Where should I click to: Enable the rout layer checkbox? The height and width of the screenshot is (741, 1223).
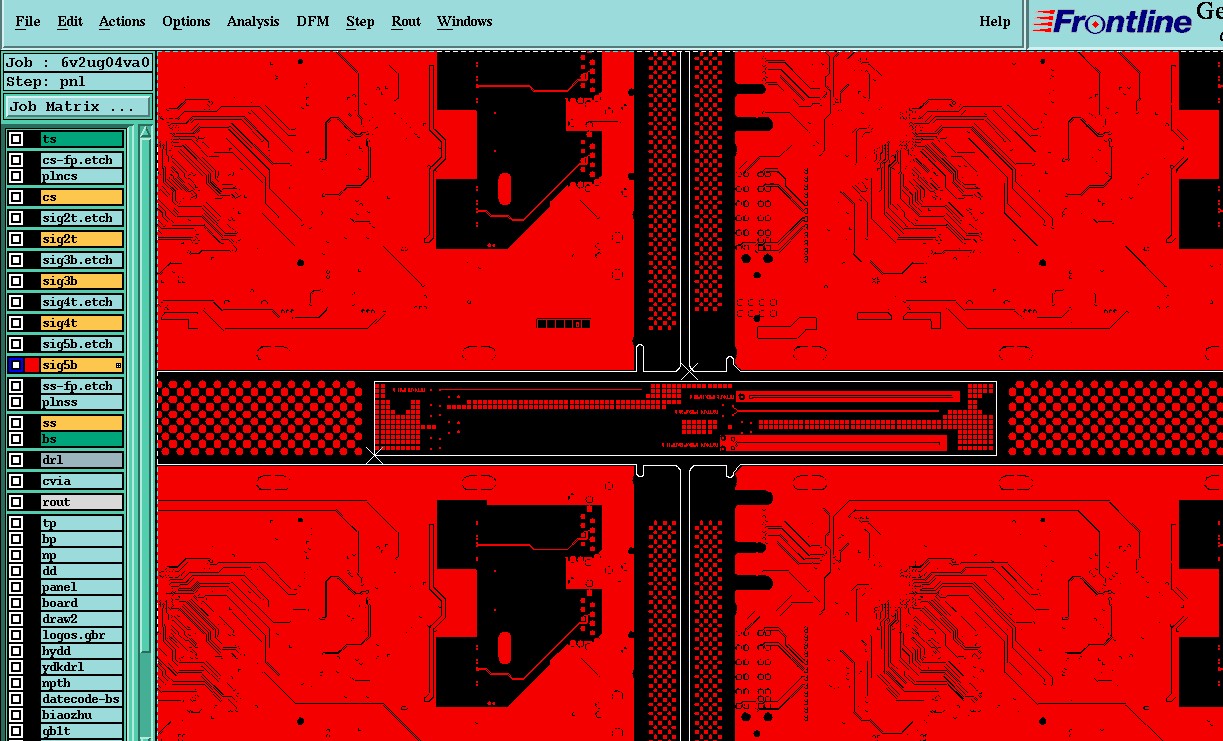16,502
